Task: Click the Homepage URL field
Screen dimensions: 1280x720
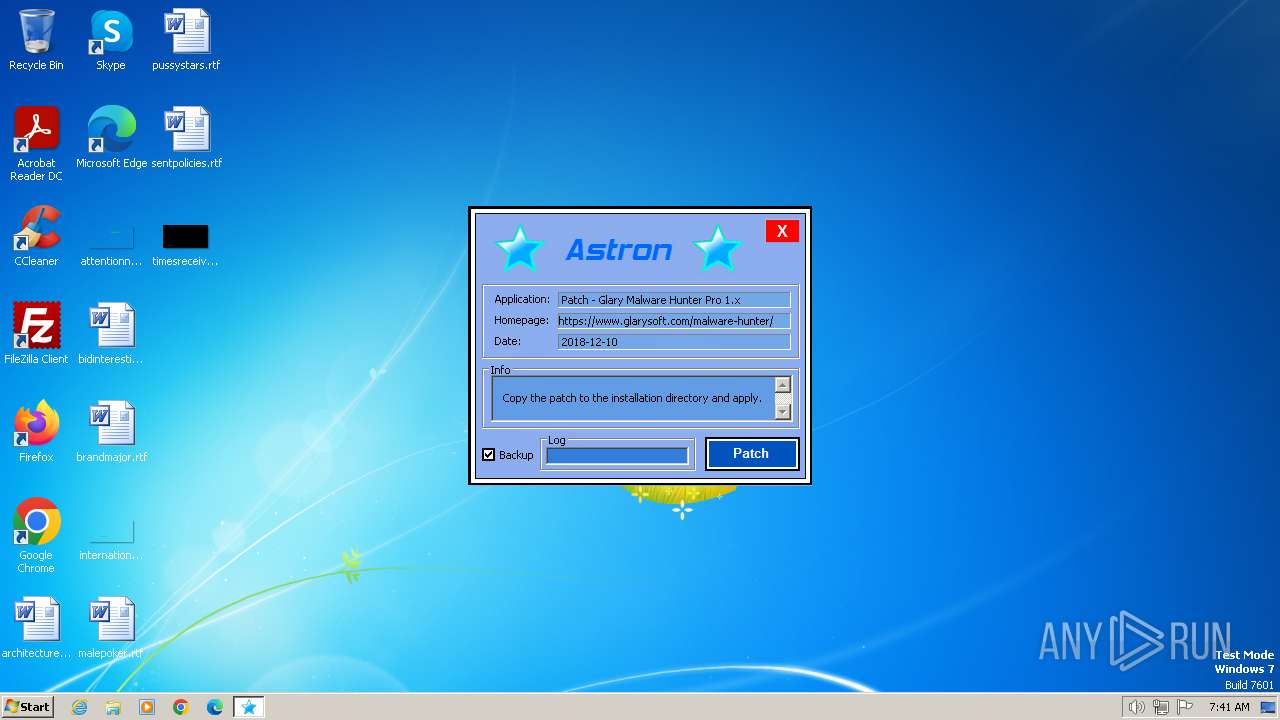Action: [674, 321]
